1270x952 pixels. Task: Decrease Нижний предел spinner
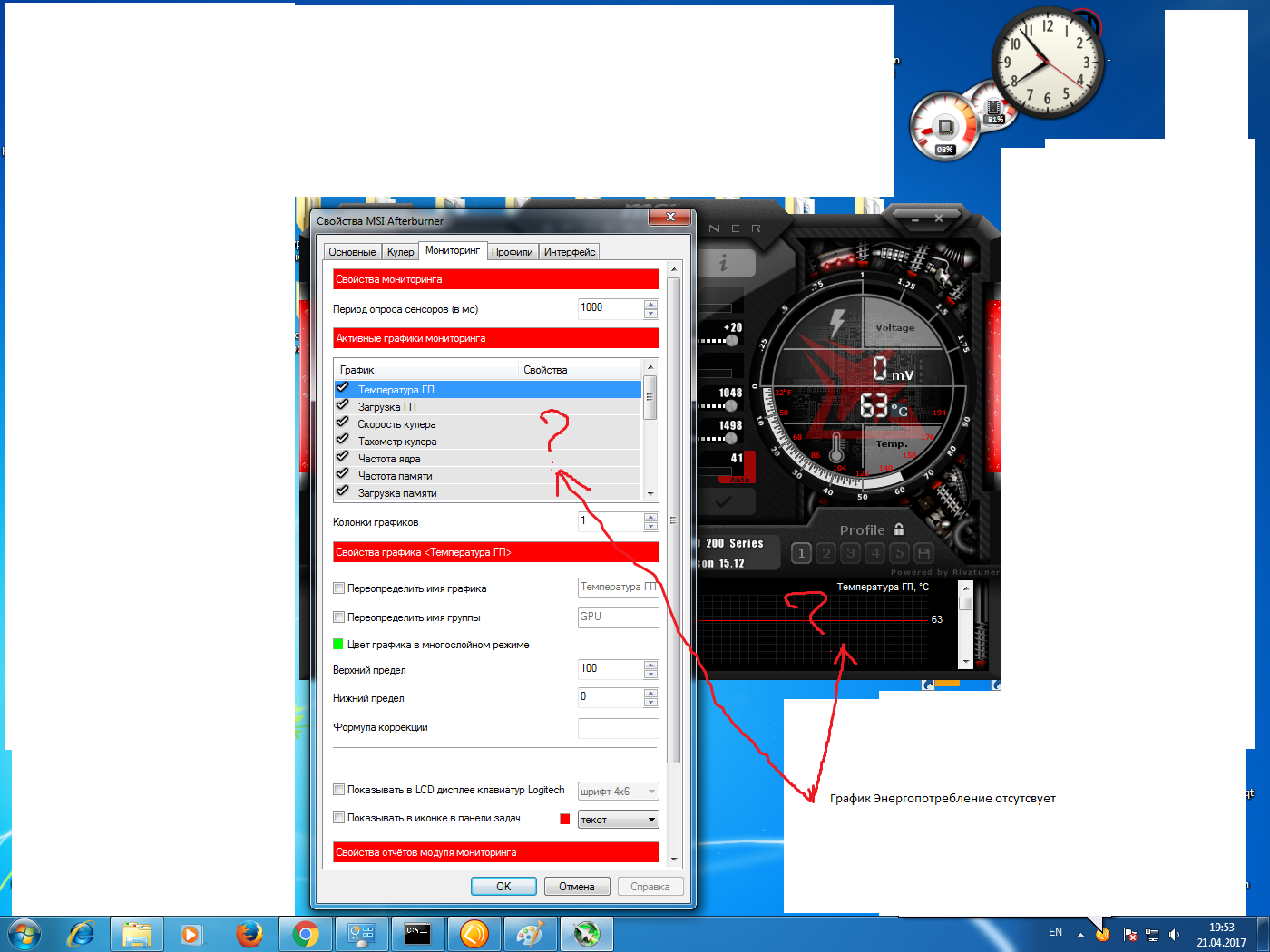point(650,703)
